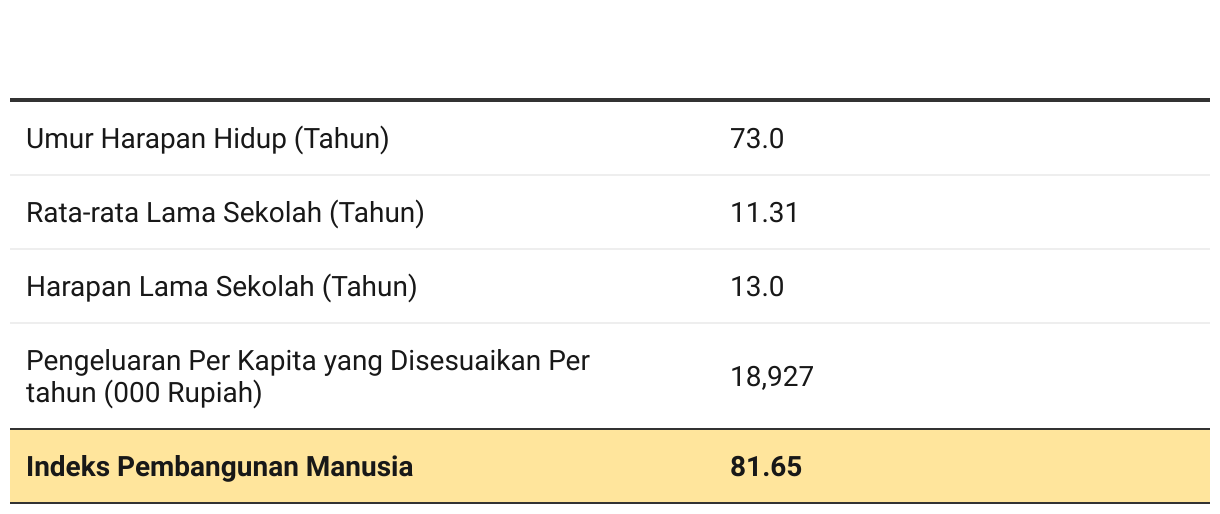Select the 13.0 value cell
This screenshot has height=514, width=1220.
pyautogui.click(x=757, y=287)
